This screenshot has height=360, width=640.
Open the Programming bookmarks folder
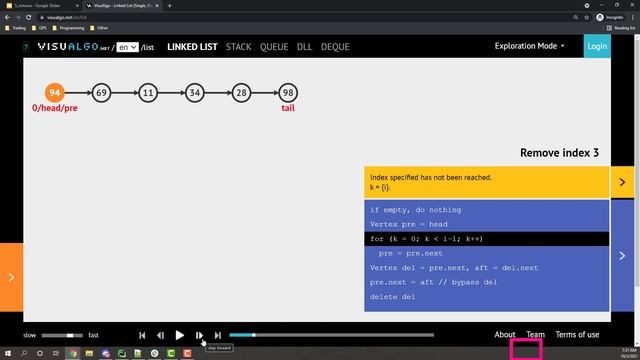coord(68,28)
